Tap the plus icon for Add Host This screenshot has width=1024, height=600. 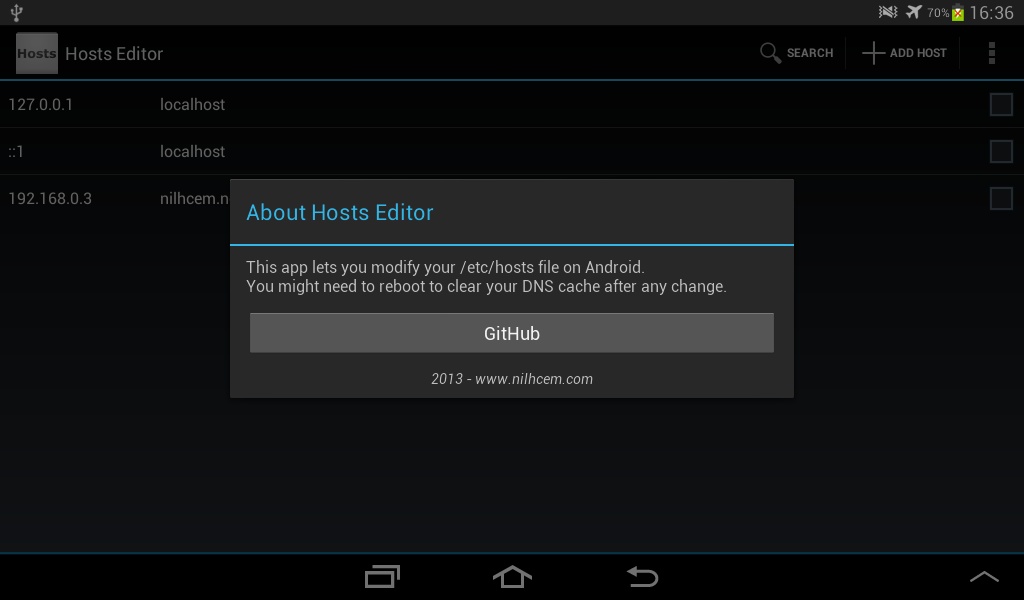coord(873,53)
